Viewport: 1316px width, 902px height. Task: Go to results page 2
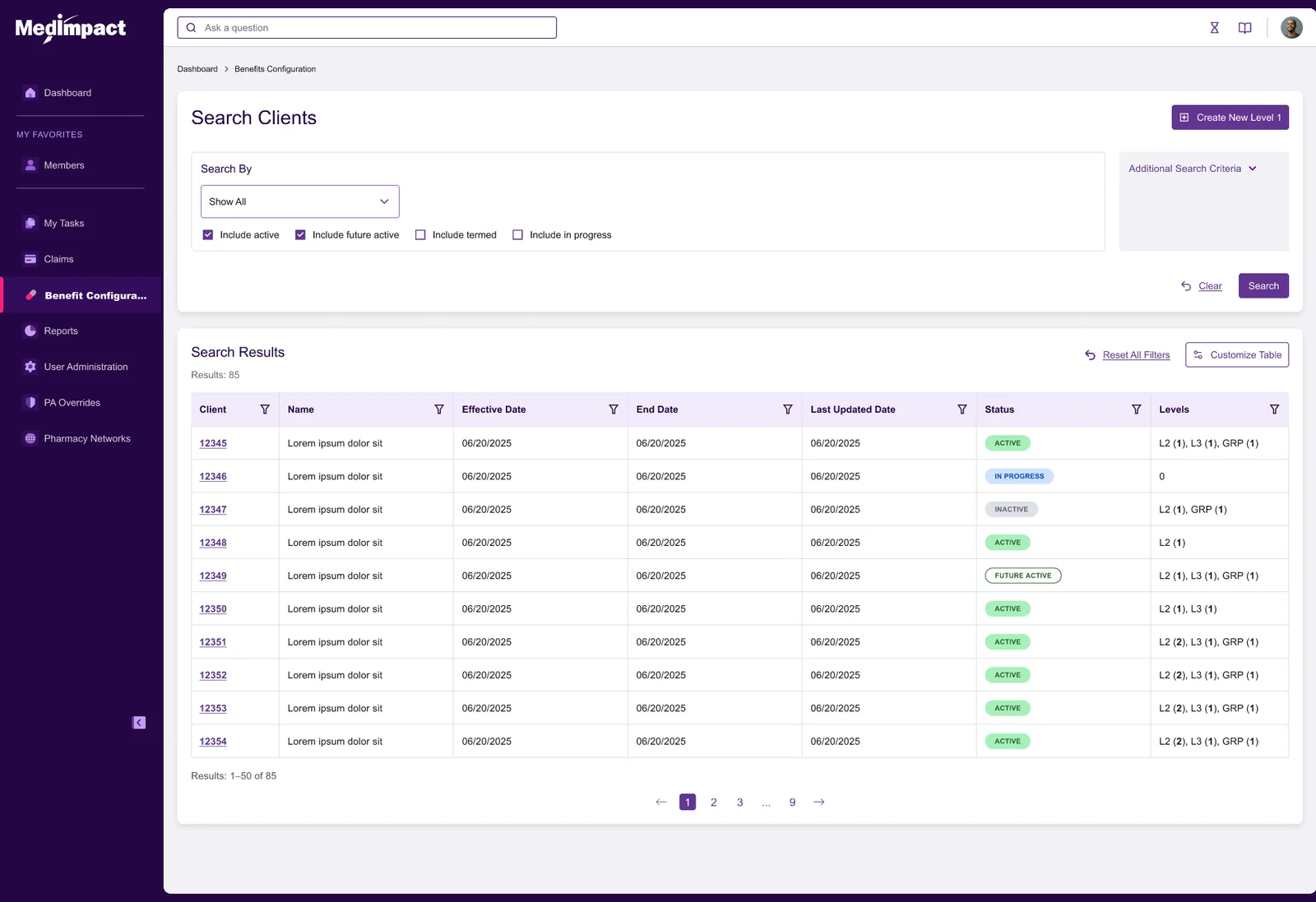pyautogui.click(x=714, y=803)
